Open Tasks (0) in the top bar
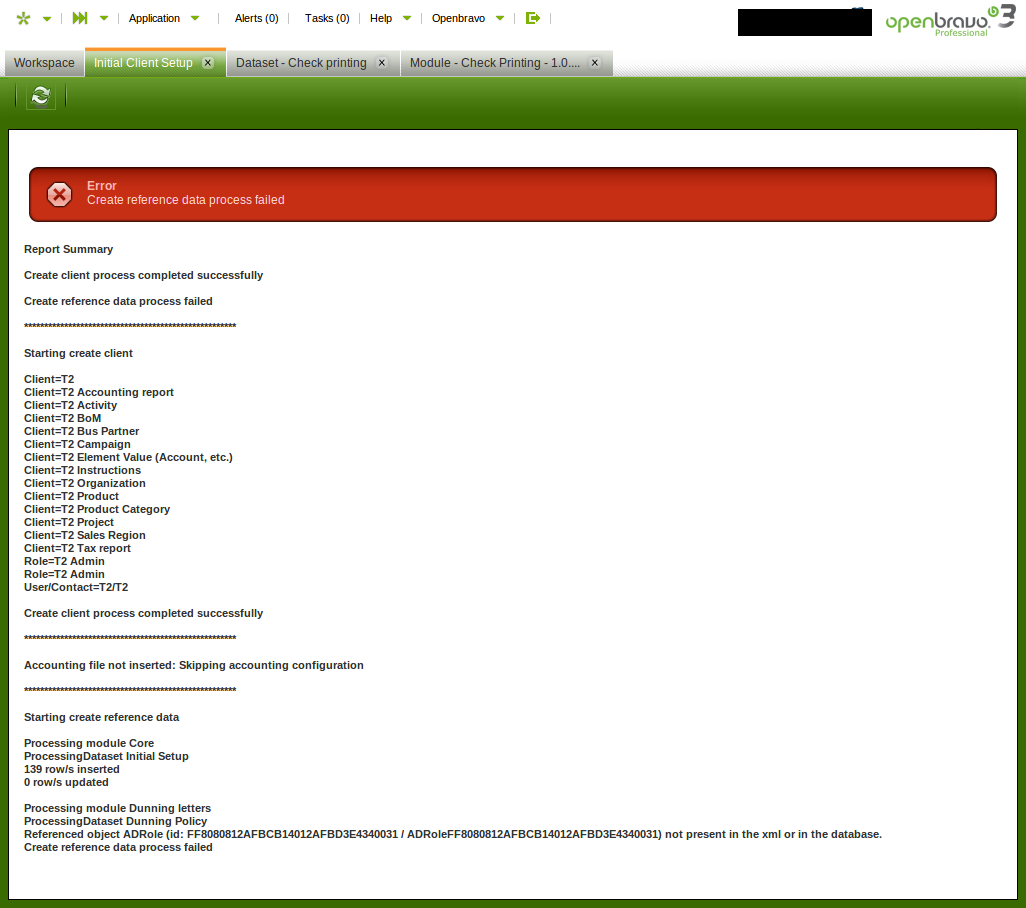The height and width of the screenshot is (908, 1026). click(x=327, y=18)
